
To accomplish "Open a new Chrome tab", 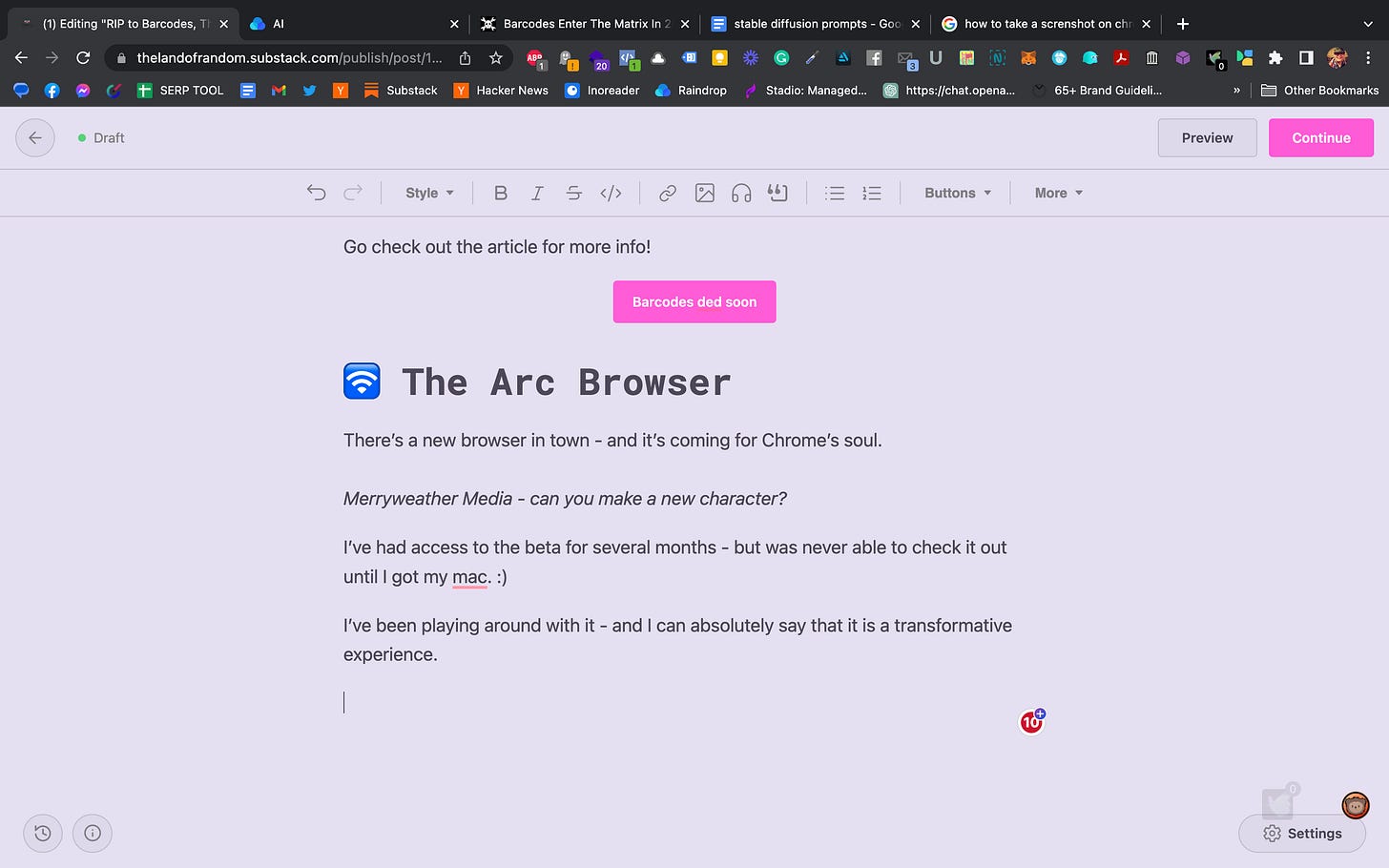I will click(x=1183, y=24).
